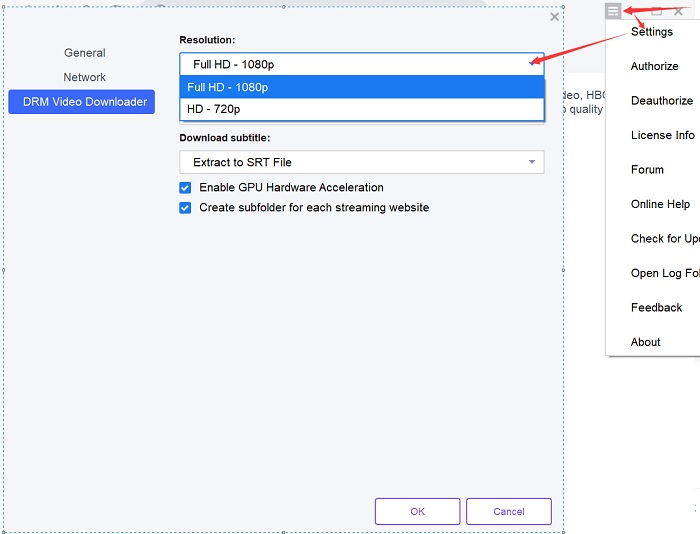Image resolution: width=700 pixels, height=534 pixels.
Task: Open Settings from the main menu
Action: pos(652,32)
